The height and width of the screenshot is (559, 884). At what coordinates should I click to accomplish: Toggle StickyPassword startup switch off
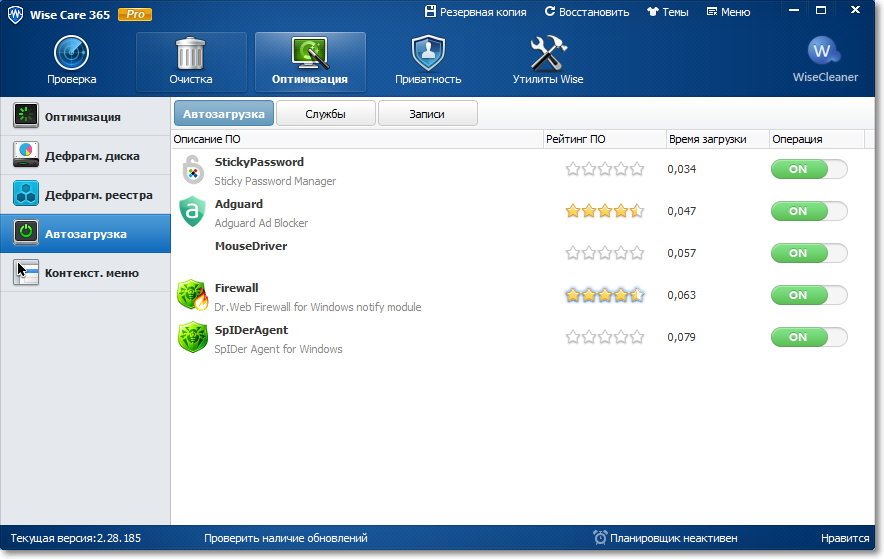(808, 170)
